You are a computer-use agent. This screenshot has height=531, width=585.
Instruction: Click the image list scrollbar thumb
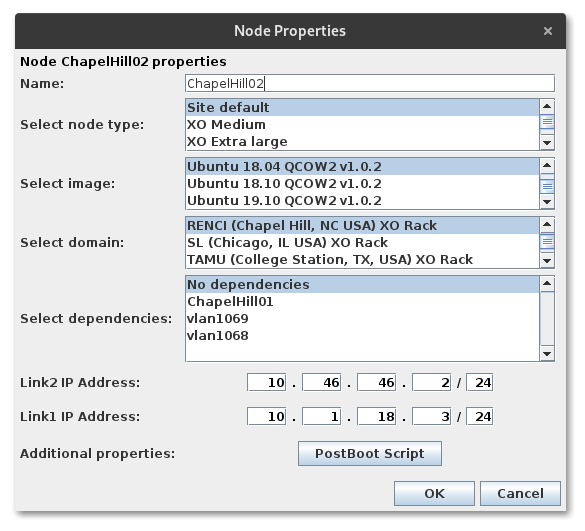(547, 186)
